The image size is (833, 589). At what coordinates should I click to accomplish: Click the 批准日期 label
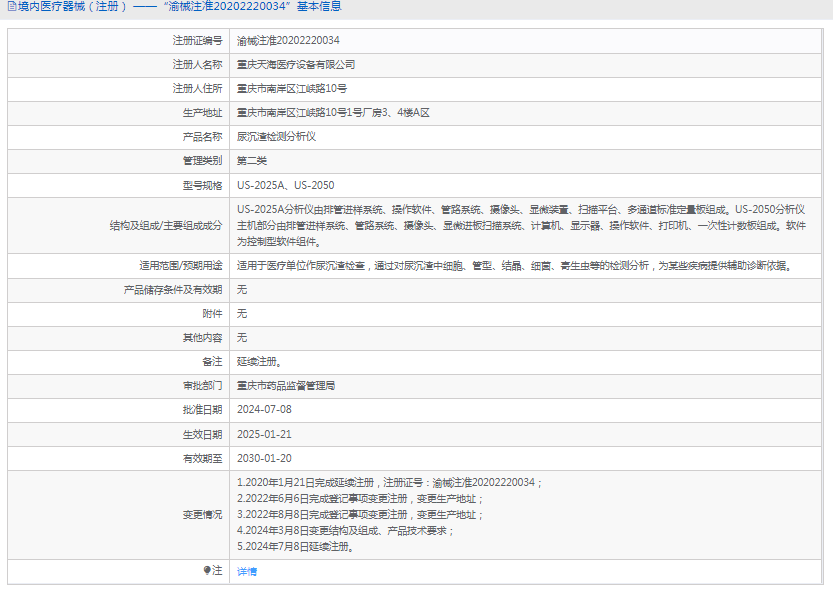pyautogui.click(x=202, y=409)
